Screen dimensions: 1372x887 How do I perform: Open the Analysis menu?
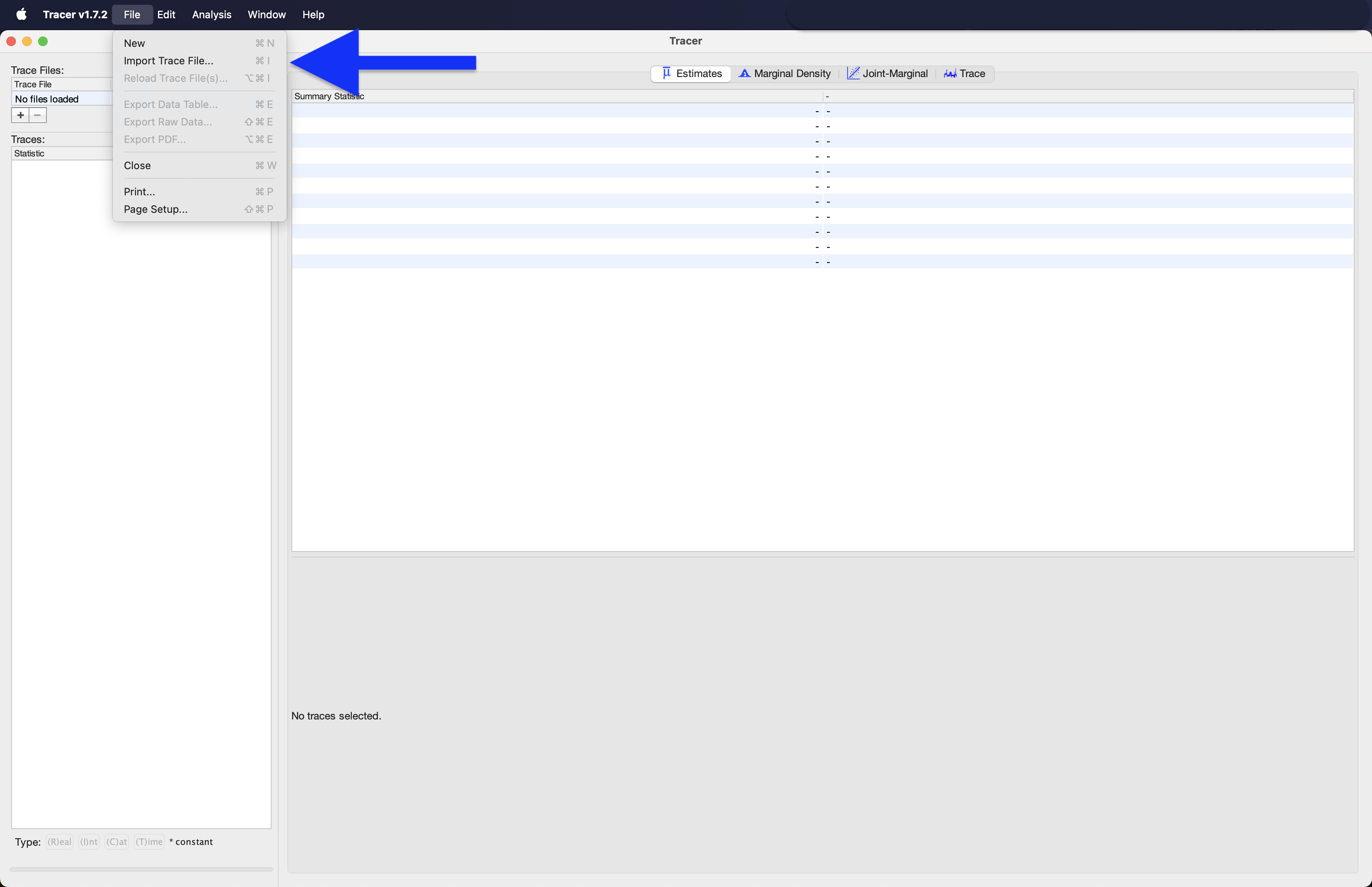click(x=211, y=14)
